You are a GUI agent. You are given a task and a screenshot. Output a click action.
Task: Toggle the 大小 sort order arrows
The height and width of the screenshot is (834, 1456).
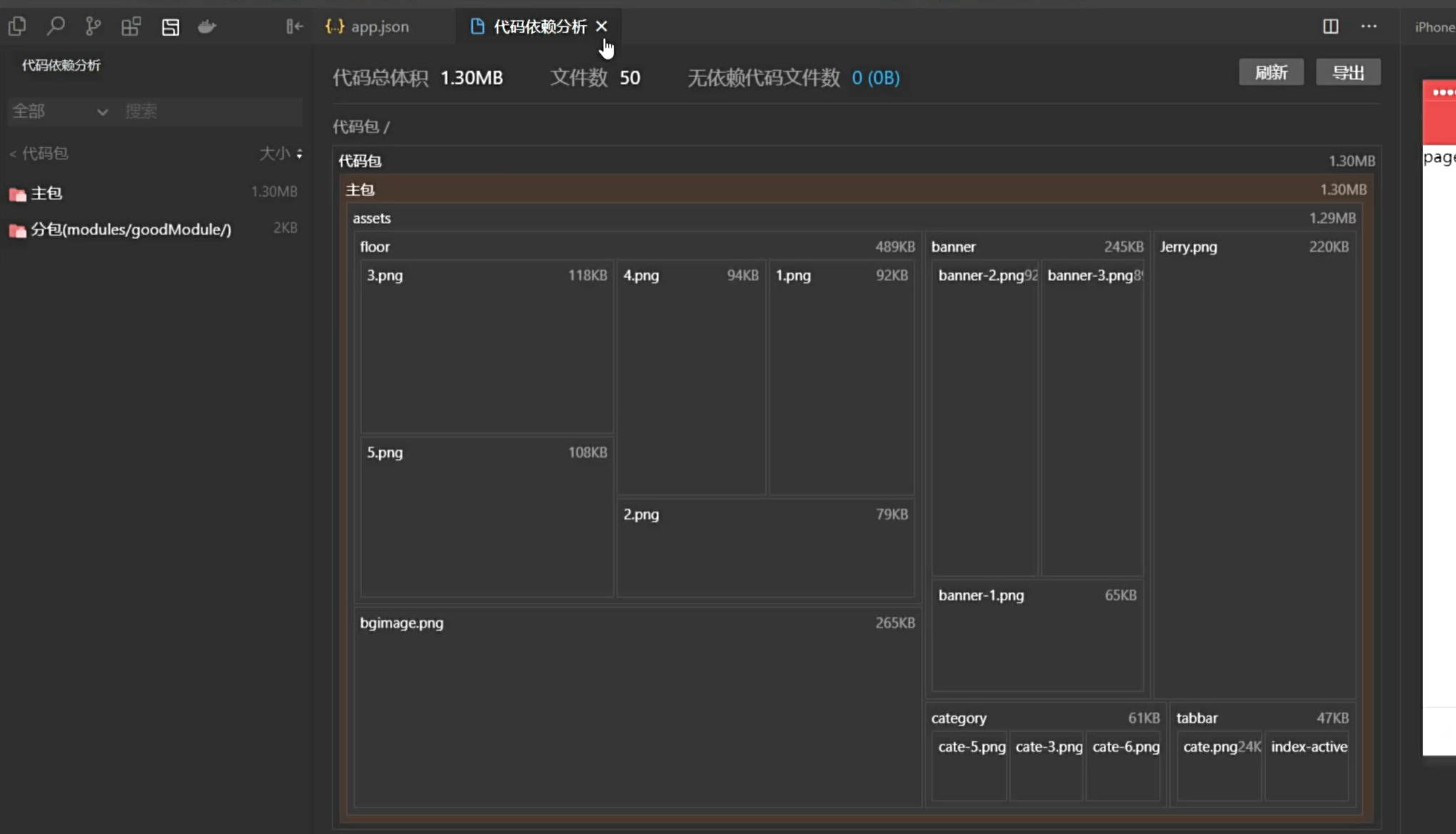tap(299, 154)
